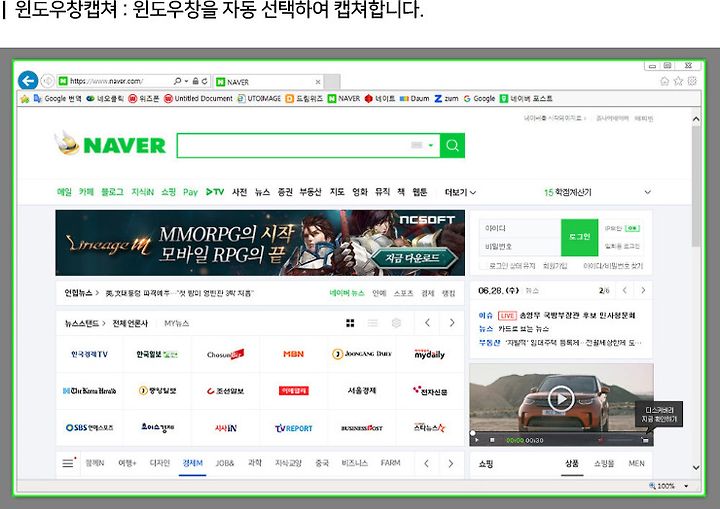This screenshot has height=509, width=720.
Task: Select the 경제M topic tab
Action: 192,463
